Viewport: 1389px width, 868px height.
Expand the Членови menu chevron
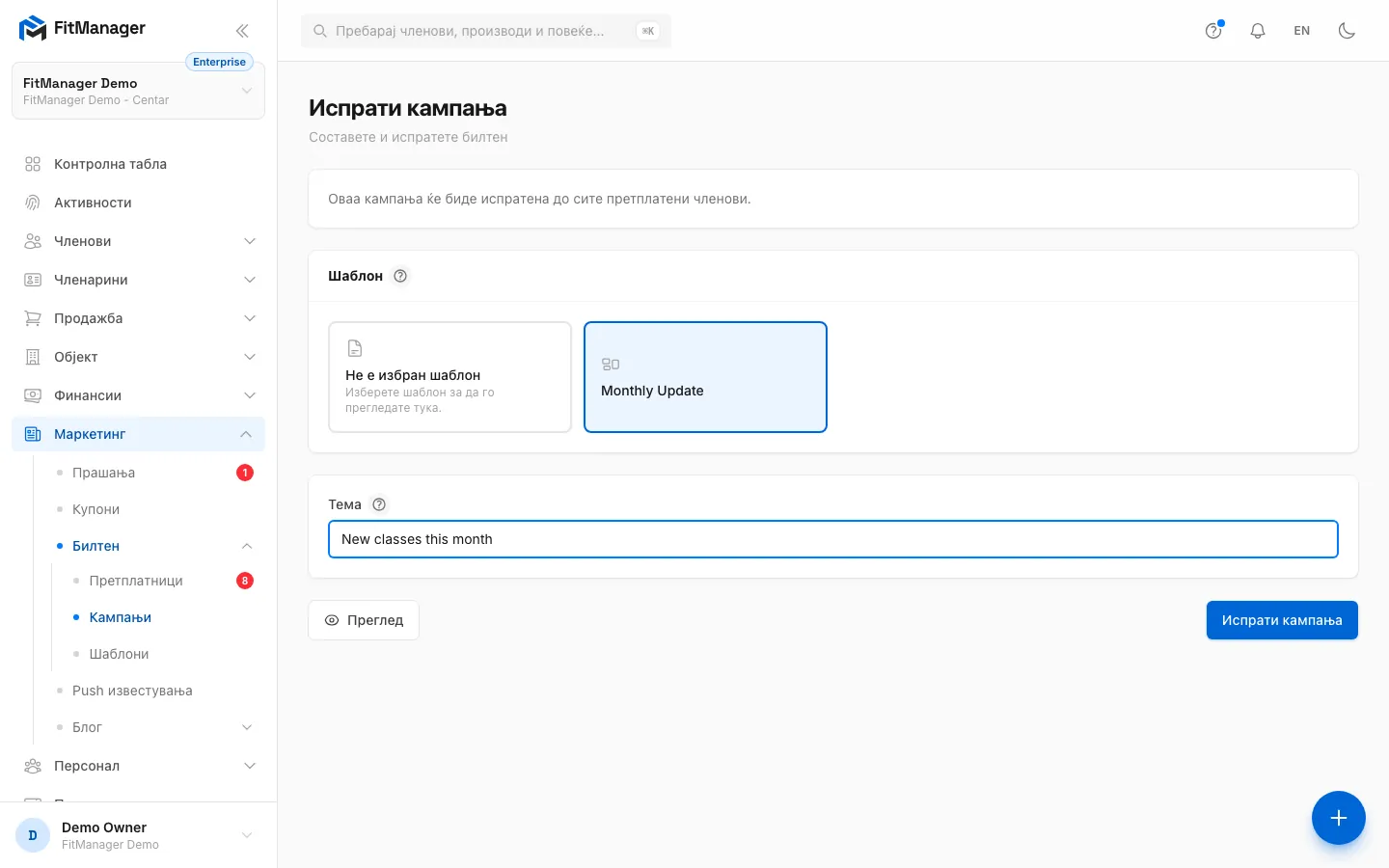[x=250, y=241]
